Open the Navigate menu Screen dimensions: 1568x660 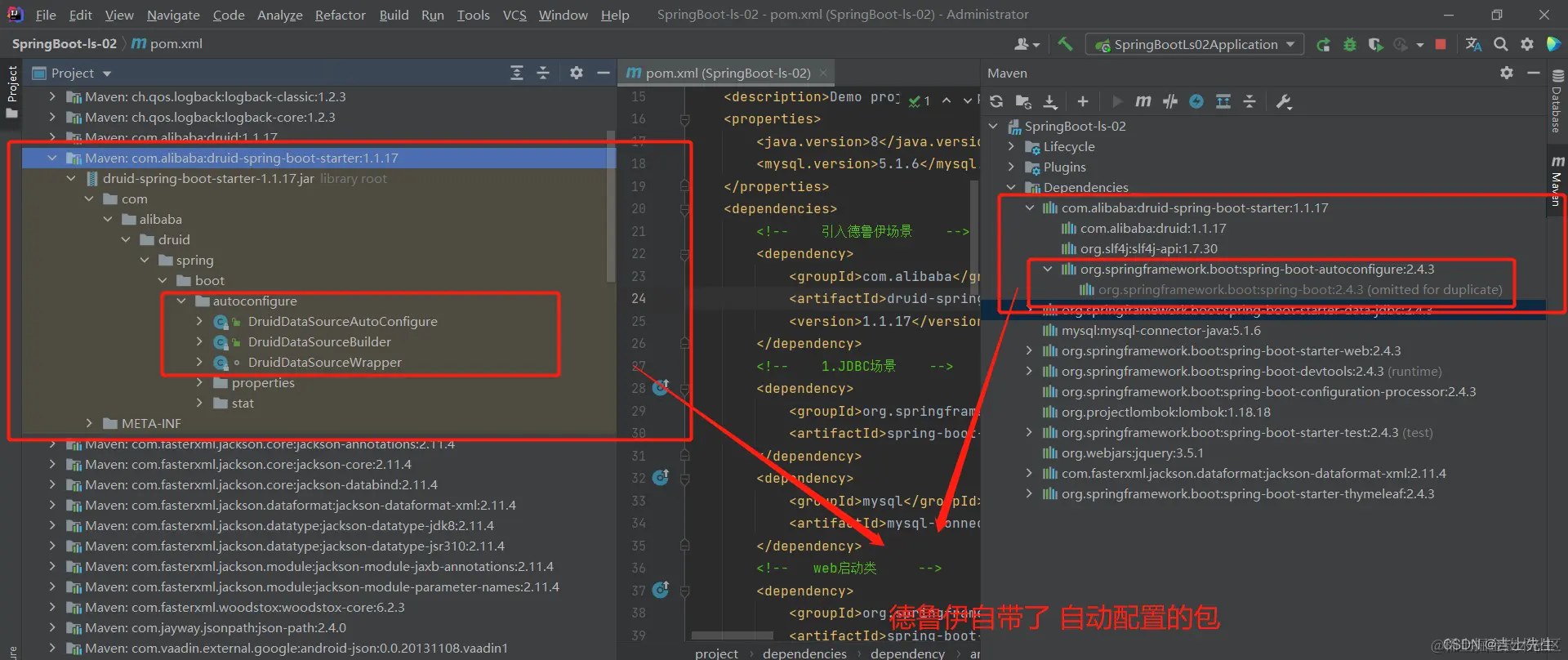point(173,15)
